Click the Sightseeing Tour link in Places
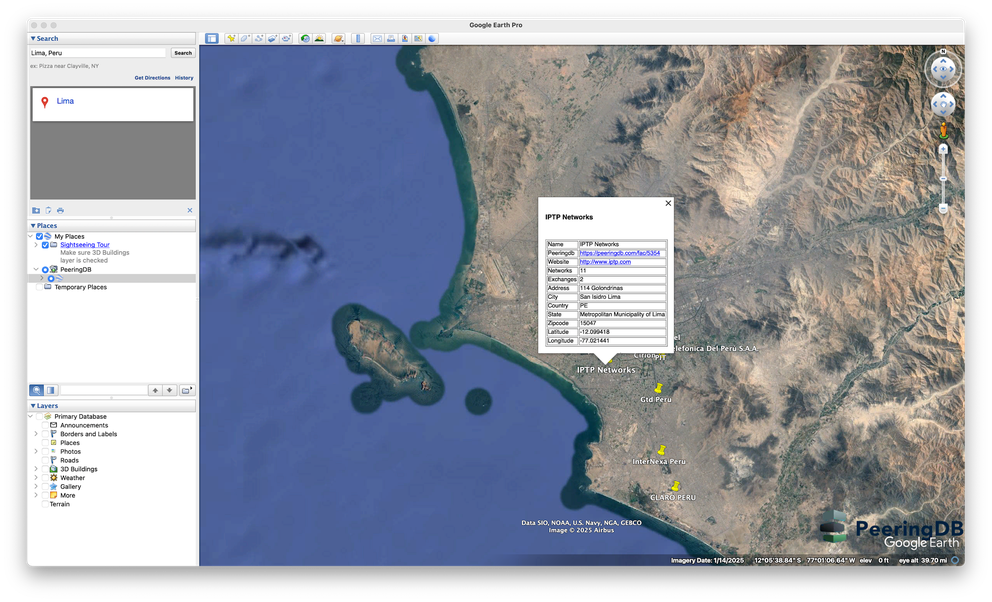The width and height of the screenshot is (992, 602). [85, 245]
